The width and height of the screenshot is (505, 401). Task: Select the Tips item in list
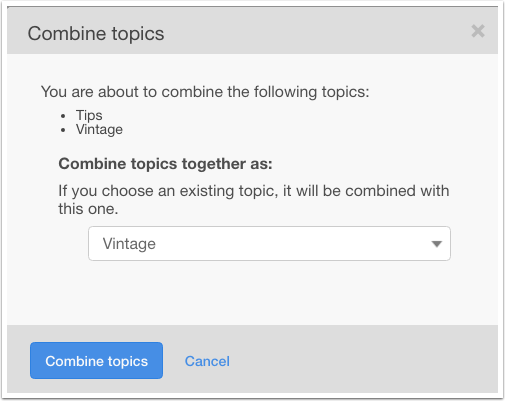(89, 115)
